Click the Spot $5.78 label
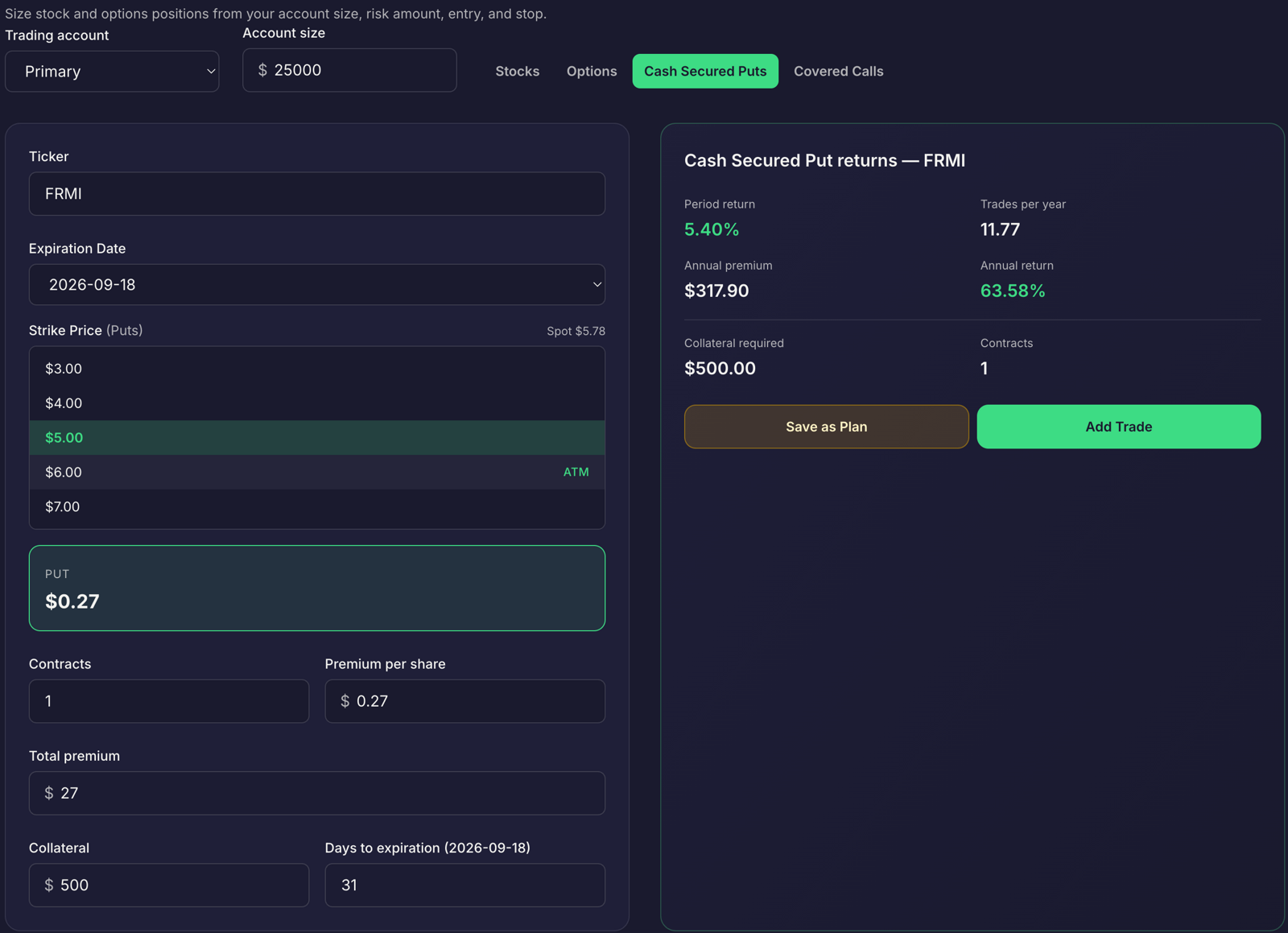1288x933 pixels. click(x=576, y=332)
